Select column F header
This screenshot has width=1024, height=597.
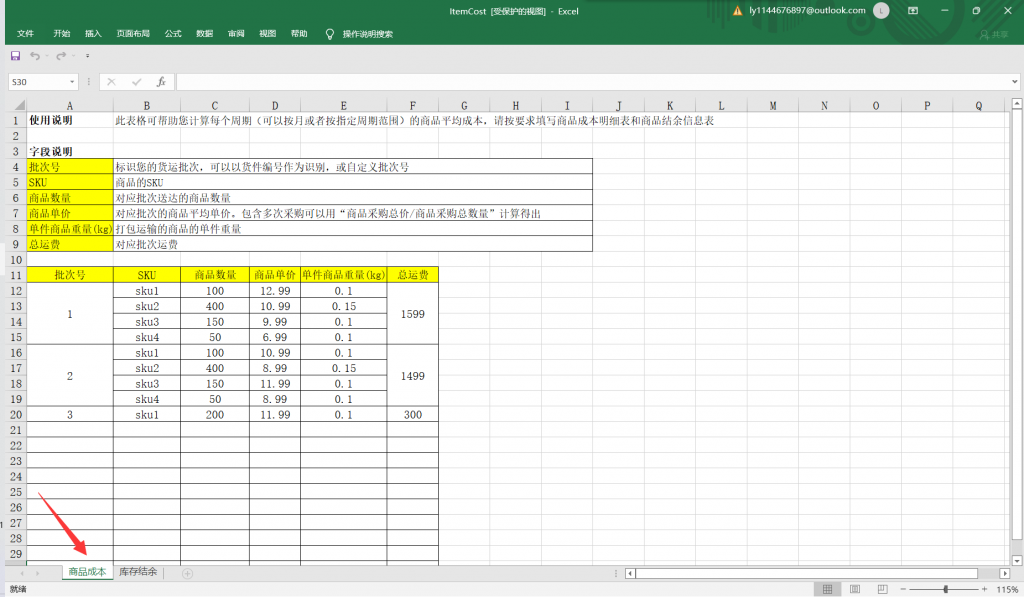[x=413, y=105]
